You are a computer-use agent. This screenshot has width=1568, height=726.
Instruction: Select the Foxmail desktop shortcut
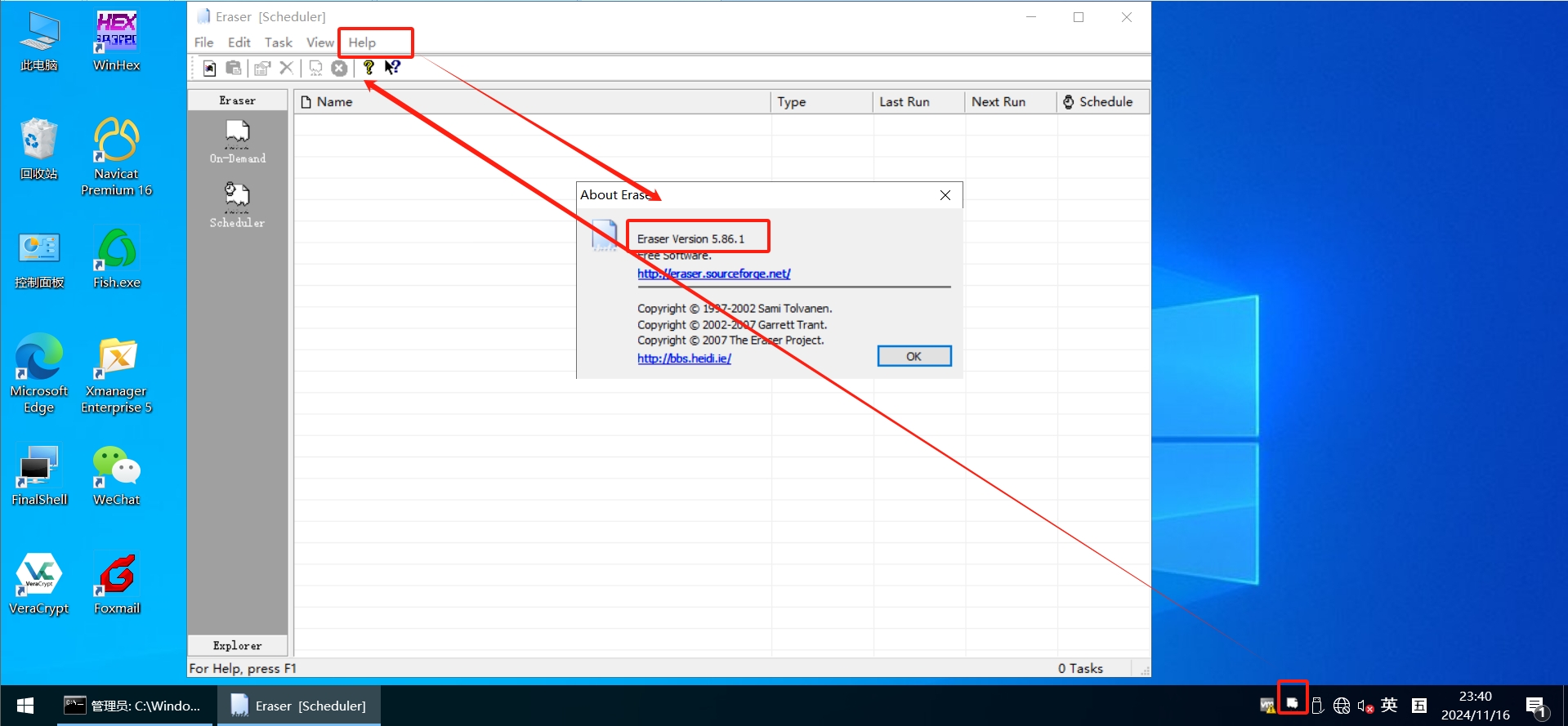pos(117,585)
